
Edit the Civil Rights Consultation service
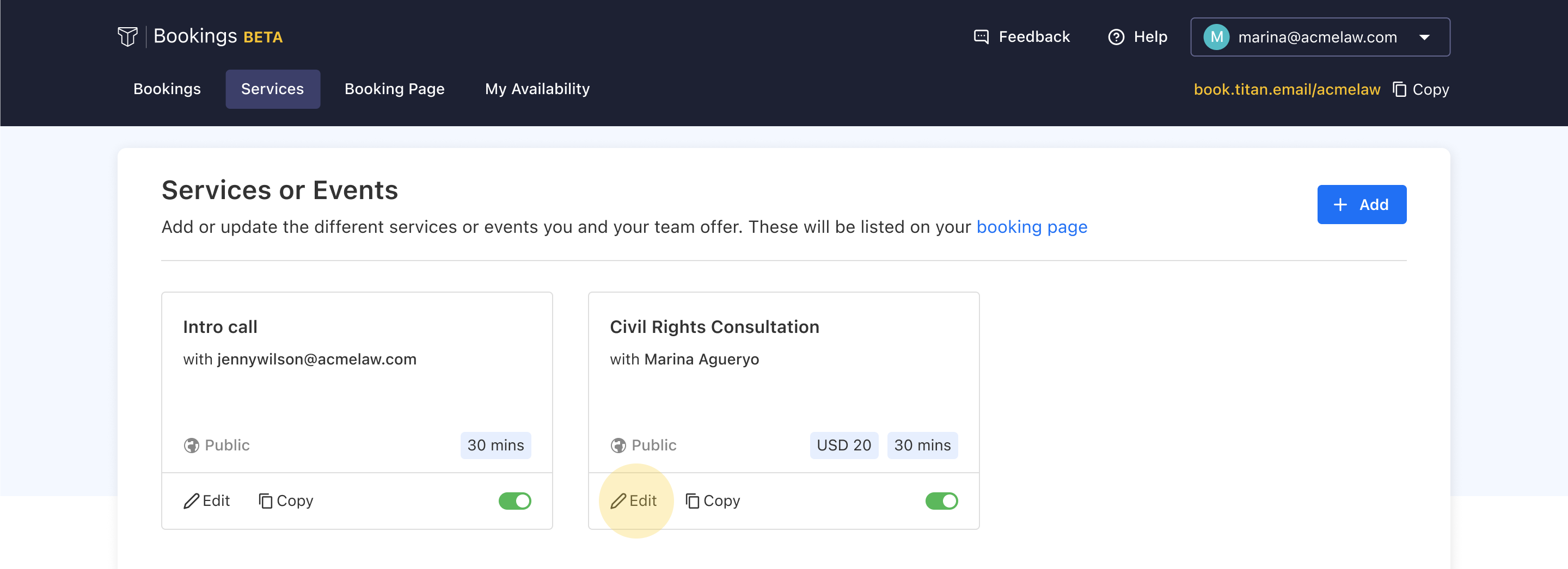point(633,501)
